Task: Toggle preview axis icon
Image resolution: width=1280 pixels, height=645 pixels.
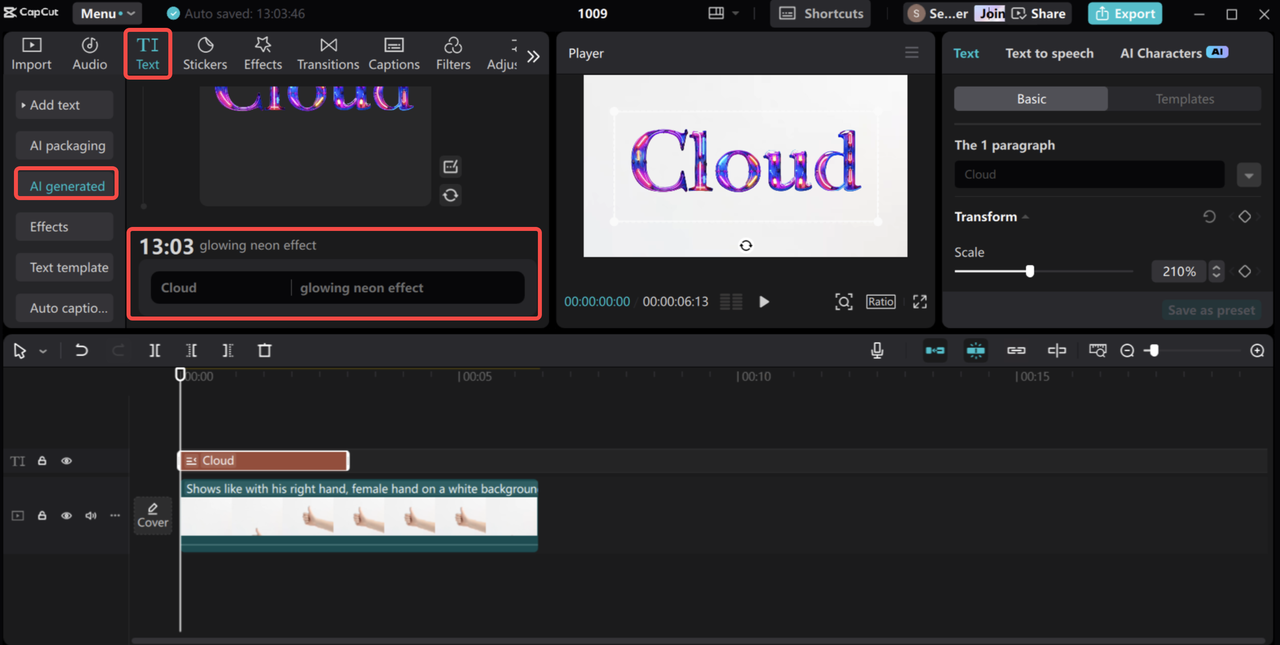Action: pos(1057,351)
